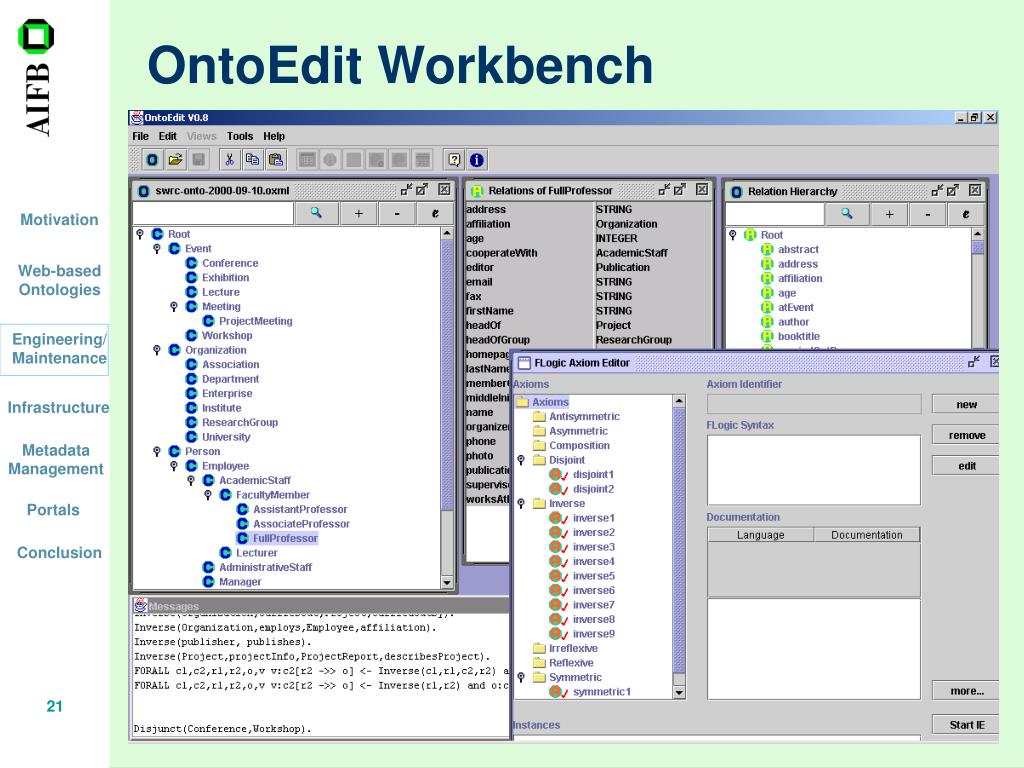
Task: Open the Edit menu
Action: tap(167, 136)
